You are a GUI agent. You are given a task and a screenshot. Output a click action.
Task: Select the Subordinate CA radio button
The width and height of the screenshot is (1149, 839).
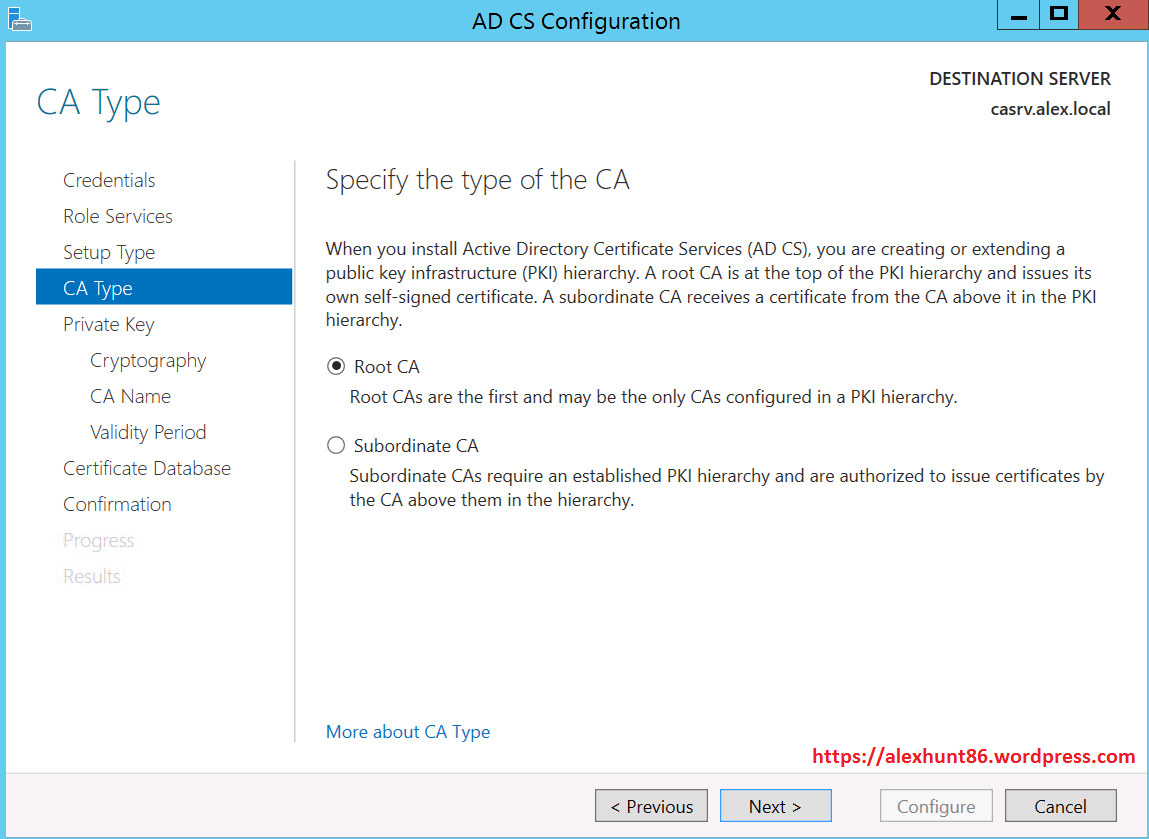pyautogui.click(x=336, y=446)
